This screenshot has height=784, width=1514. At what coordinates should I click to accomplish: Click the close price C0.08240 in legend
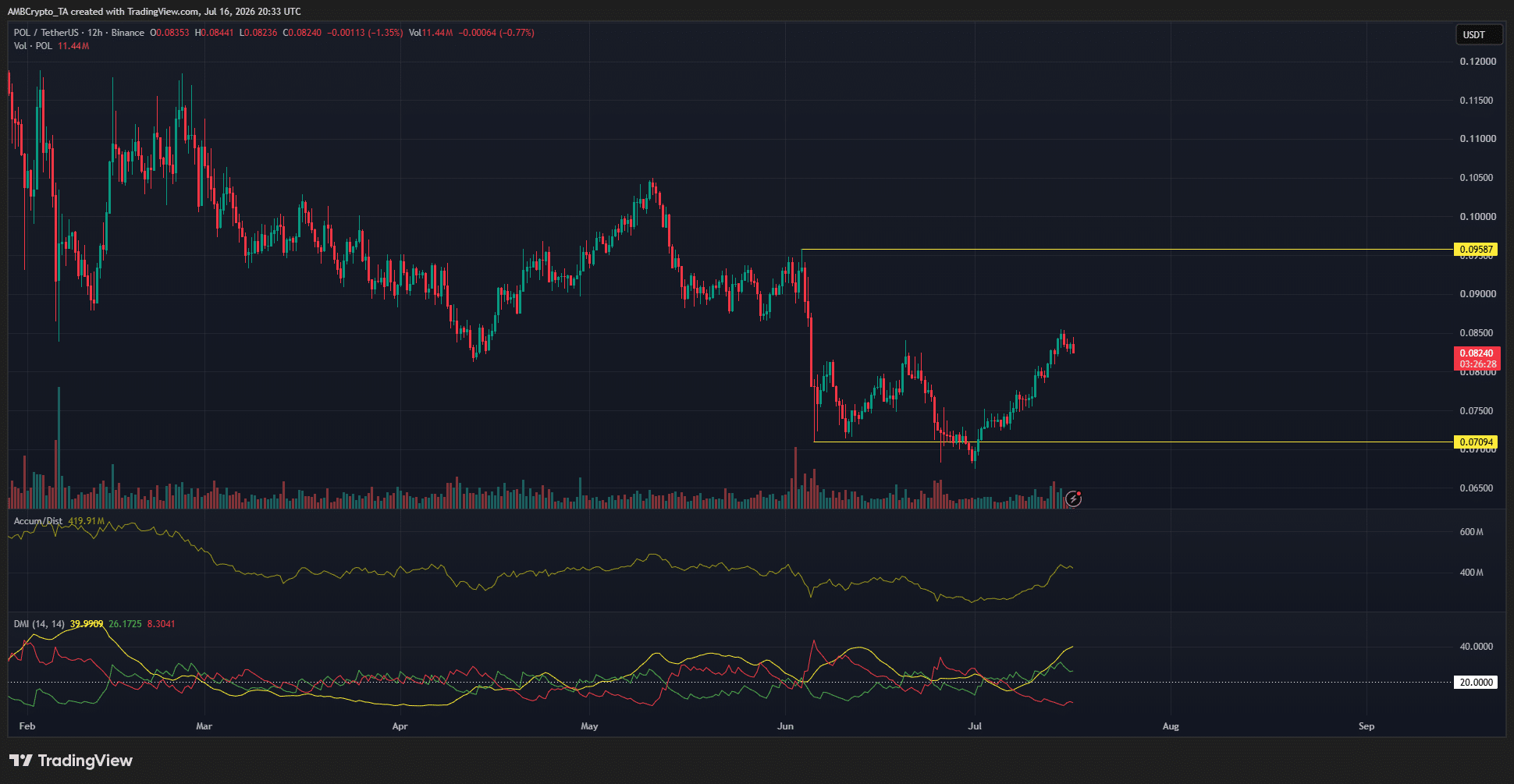tap(303, 33)
